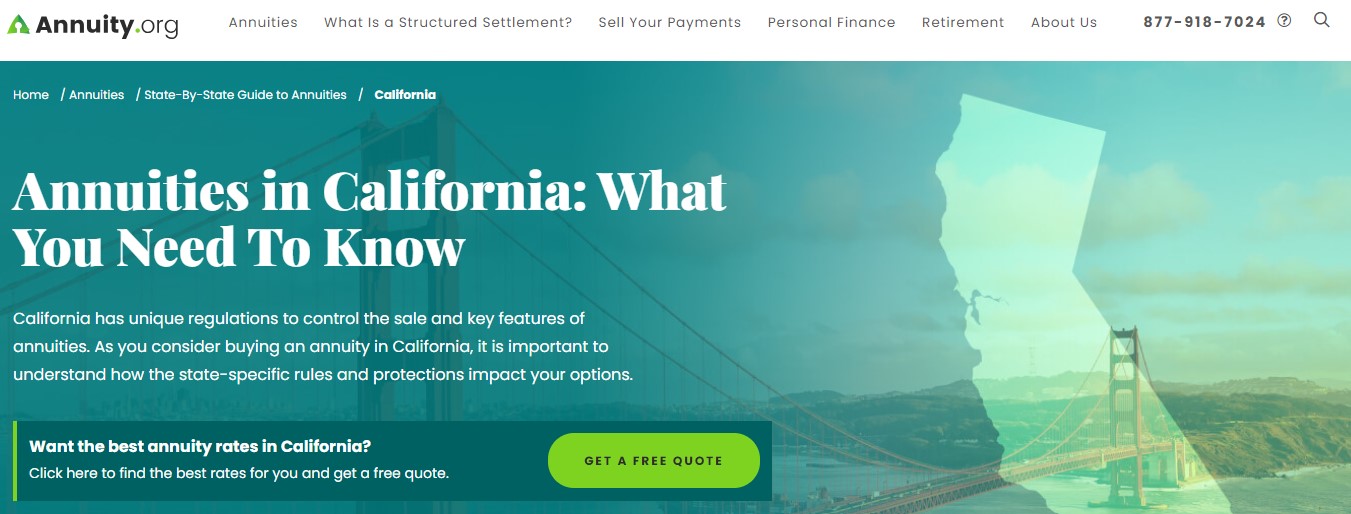Click the intro paragraph about California regulations
This screenshot has height=514, width=1351.
tap(323, 347)
